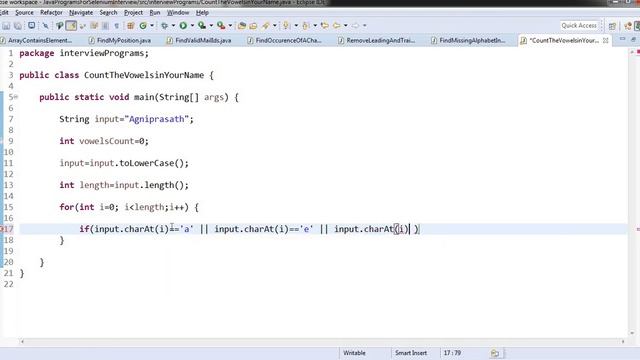Switch to FindValidMailIds.java tab
This screenshot has width=640, height=360.
[199, 40]
